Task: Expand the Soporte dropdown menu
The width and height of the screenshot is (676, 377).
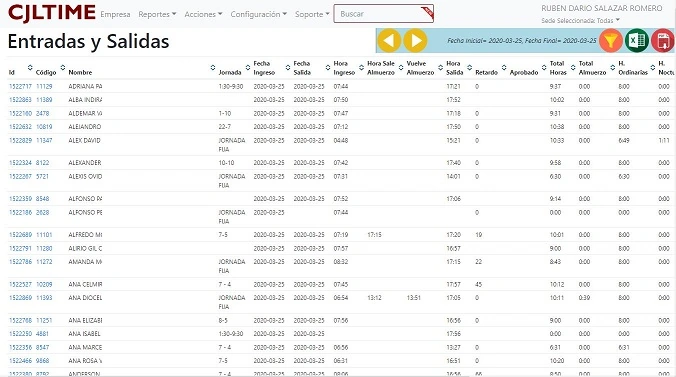Action: pos(312,14)
